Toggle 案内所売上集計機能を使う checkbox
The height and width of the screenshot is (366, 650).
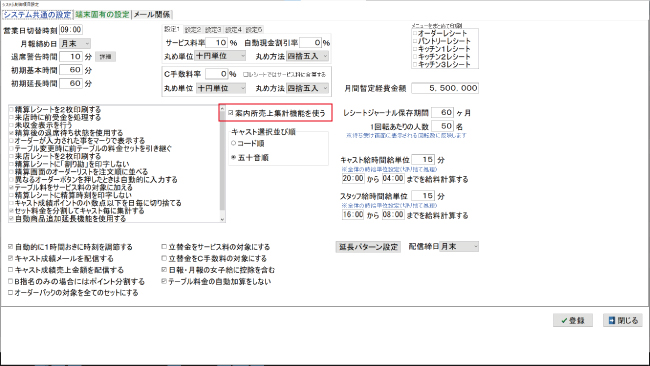coord(277,113)
